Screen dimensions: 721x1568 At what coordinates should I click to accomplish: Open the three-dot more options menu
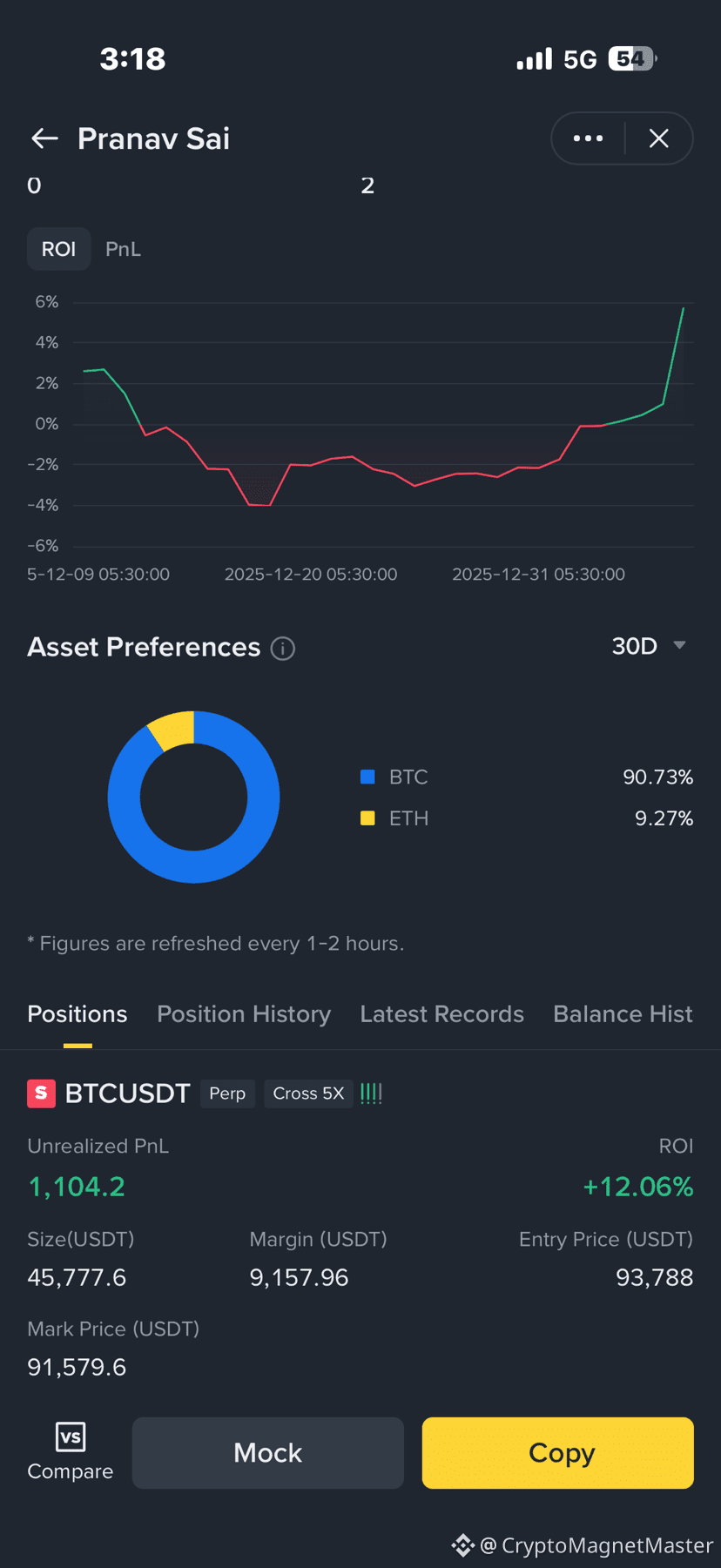(588, 138)
